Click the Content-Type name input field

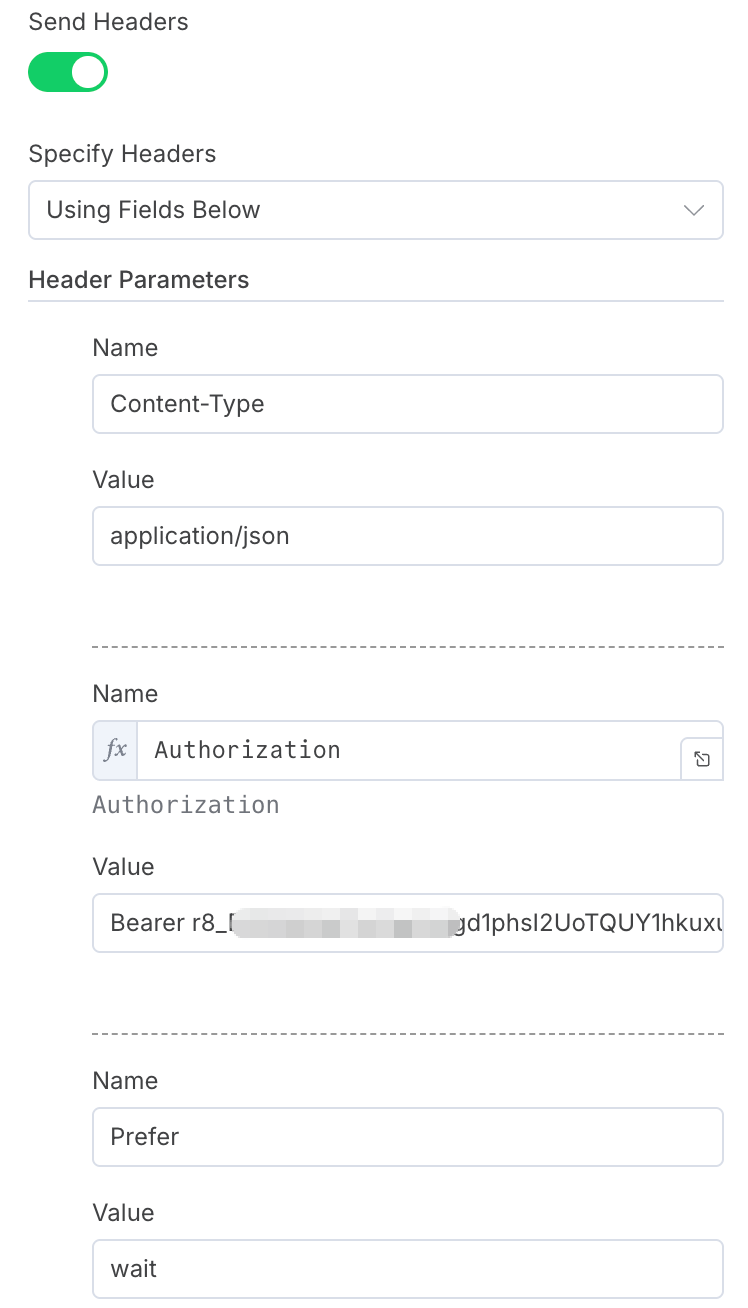click(407, 404)
